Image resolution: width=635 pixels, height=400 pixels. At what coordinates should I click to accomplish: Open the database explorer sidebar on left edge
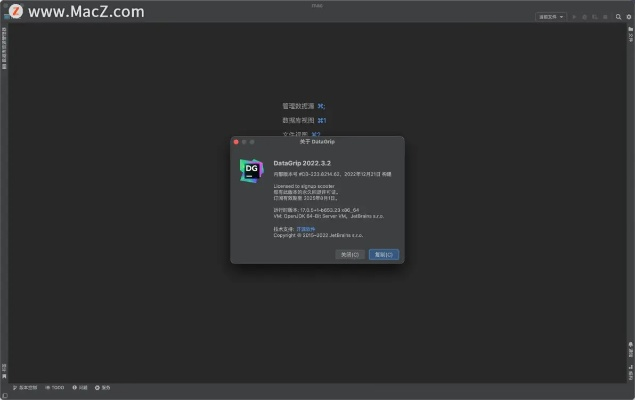click(x=4, y=48)
